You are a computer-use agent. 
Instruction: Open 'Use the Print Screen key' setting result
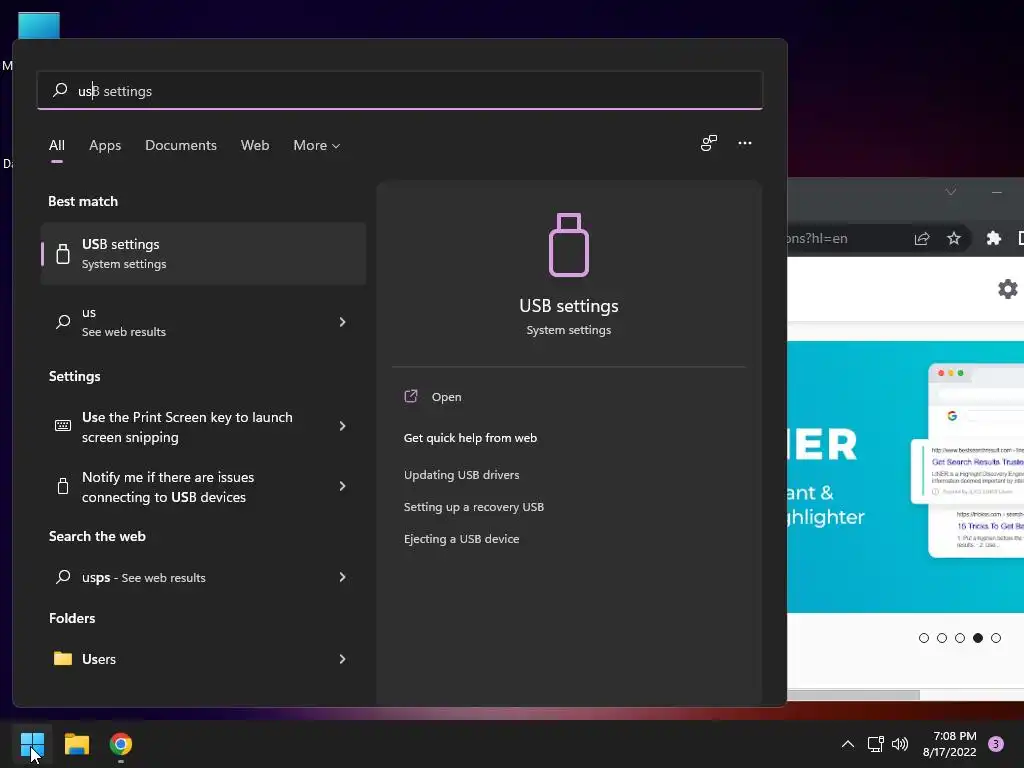(x=203, y=426)
